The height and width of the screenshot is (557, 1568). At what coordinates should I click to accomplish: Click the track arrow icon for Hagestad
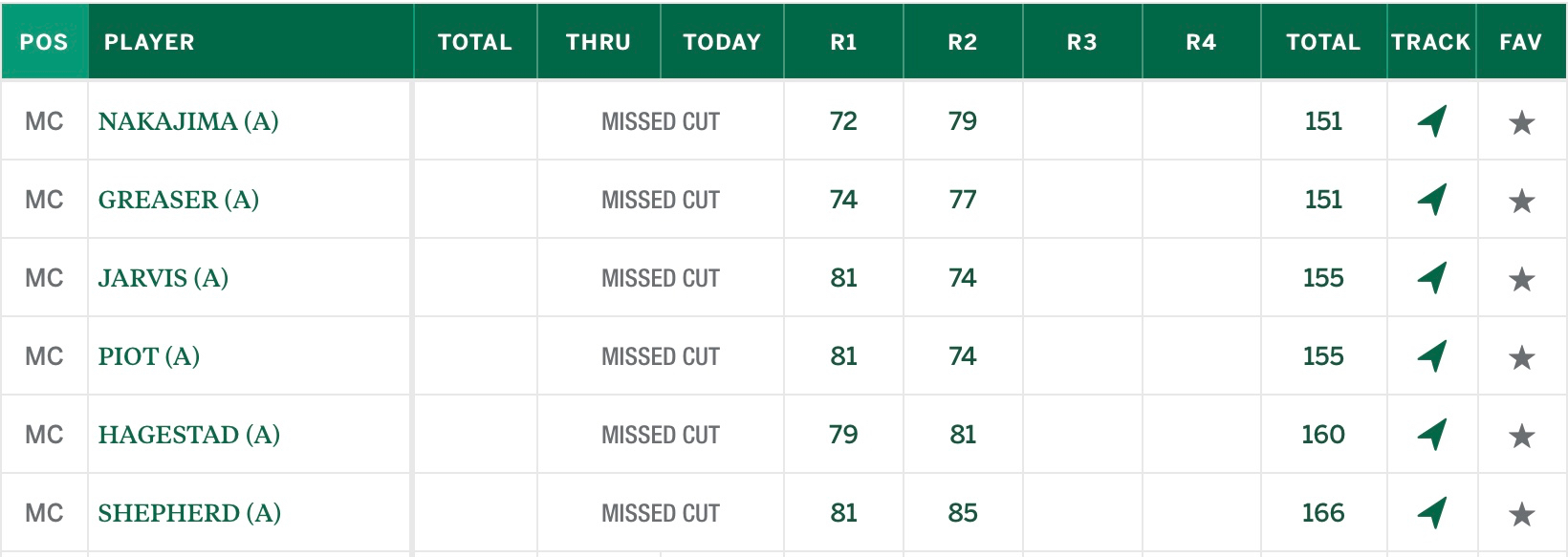[x=1431, y=435]
